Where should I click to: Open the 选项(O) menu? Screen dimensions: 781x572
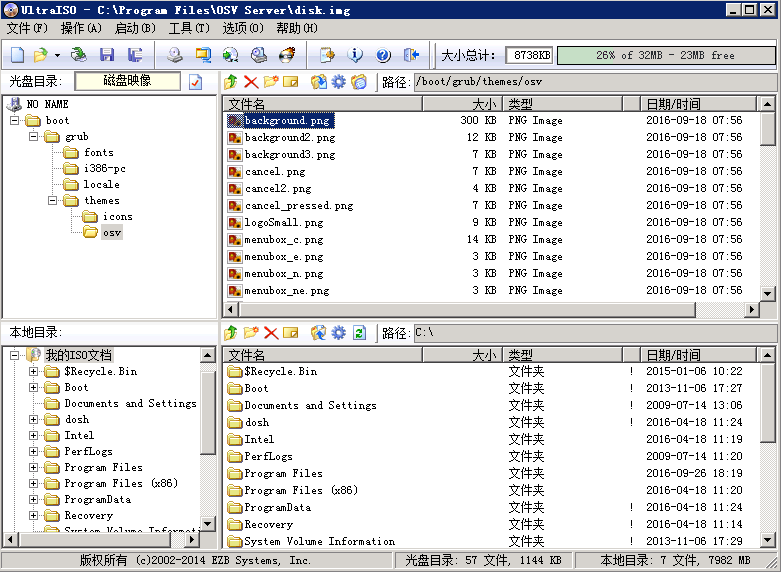243,28
